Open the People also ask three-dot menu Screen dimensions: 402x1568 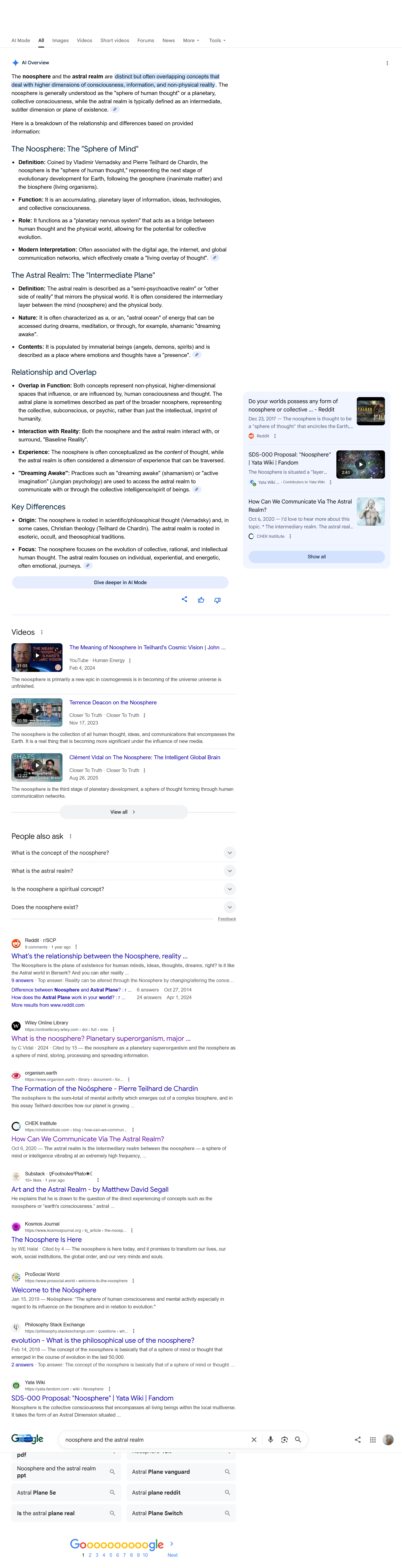click(71, 836)
